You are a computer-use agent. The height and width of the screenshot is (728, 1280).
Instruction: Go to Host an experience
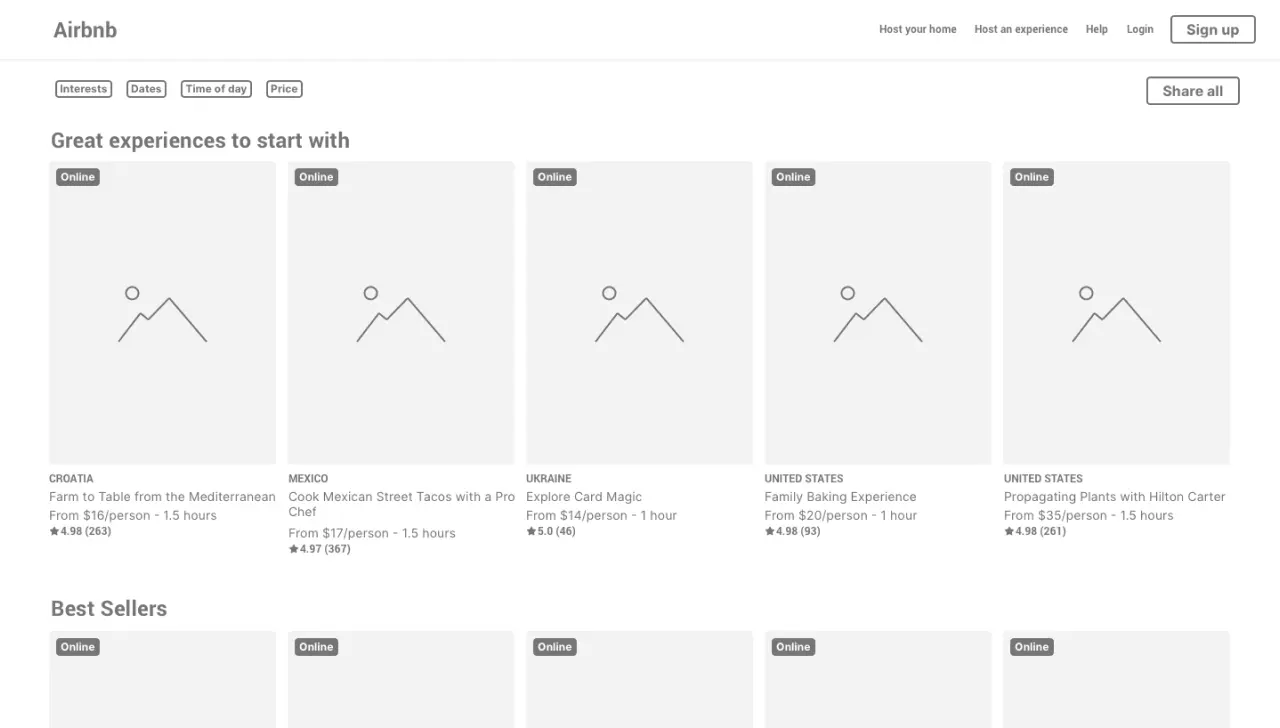click(x=1021, y=30)
